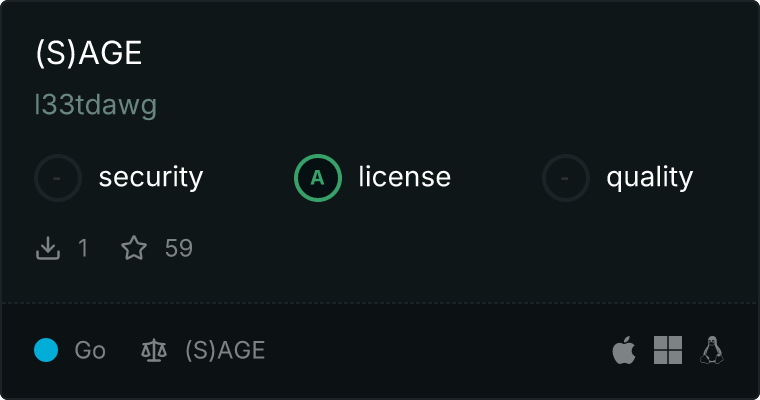
Task: Click the blue Go language color dot
Action: pyautogui.click(x=46, y=350)
